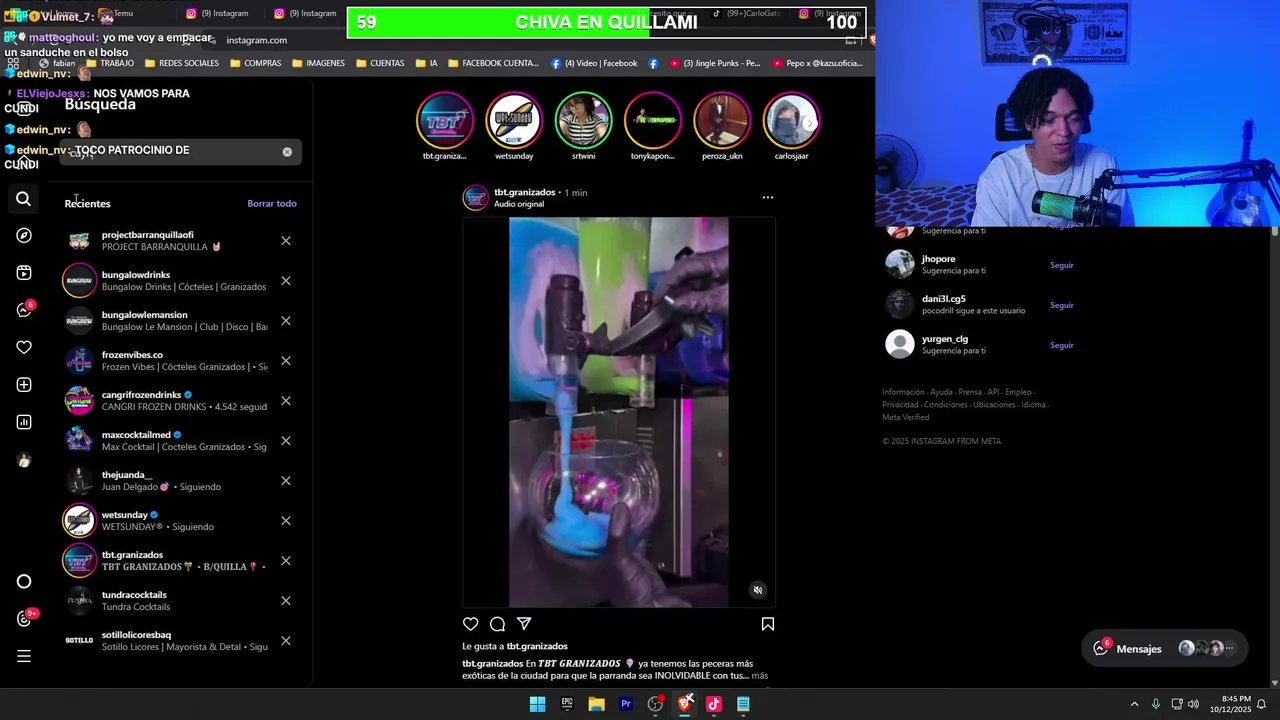Remove maxcocktailmed from recent searches
Image resolution: width=1280 pixels, height=720 pixels.
[286, 441]
